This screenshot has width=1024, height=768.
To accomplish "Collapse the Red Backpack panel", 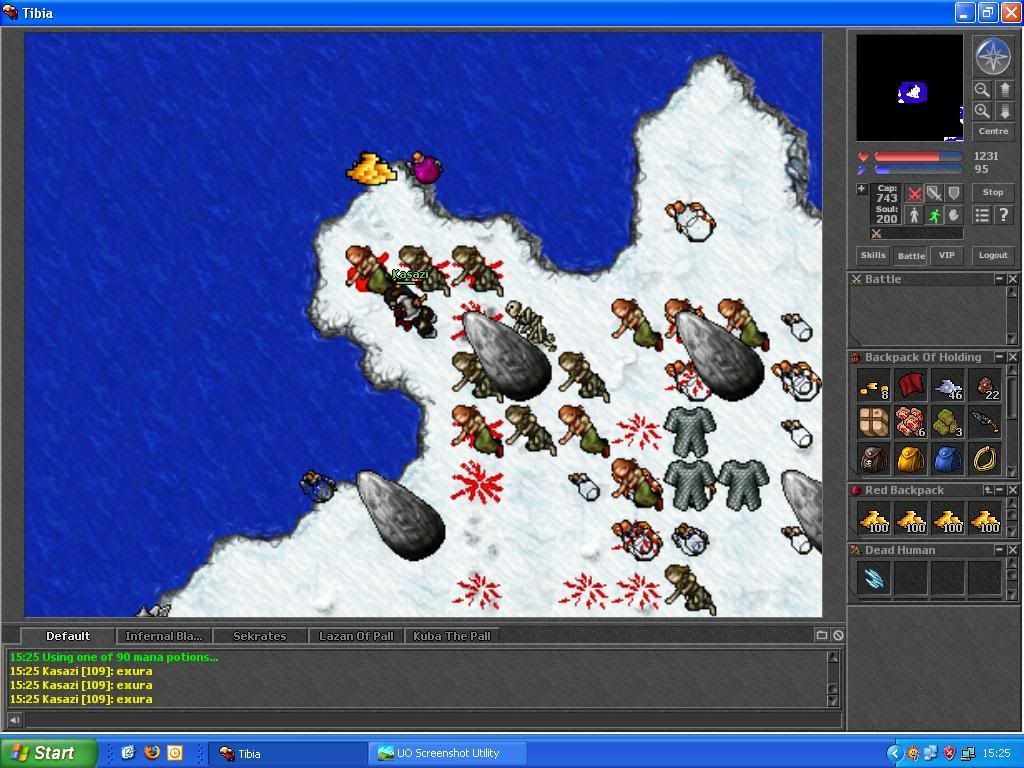I will [1000, 490].
